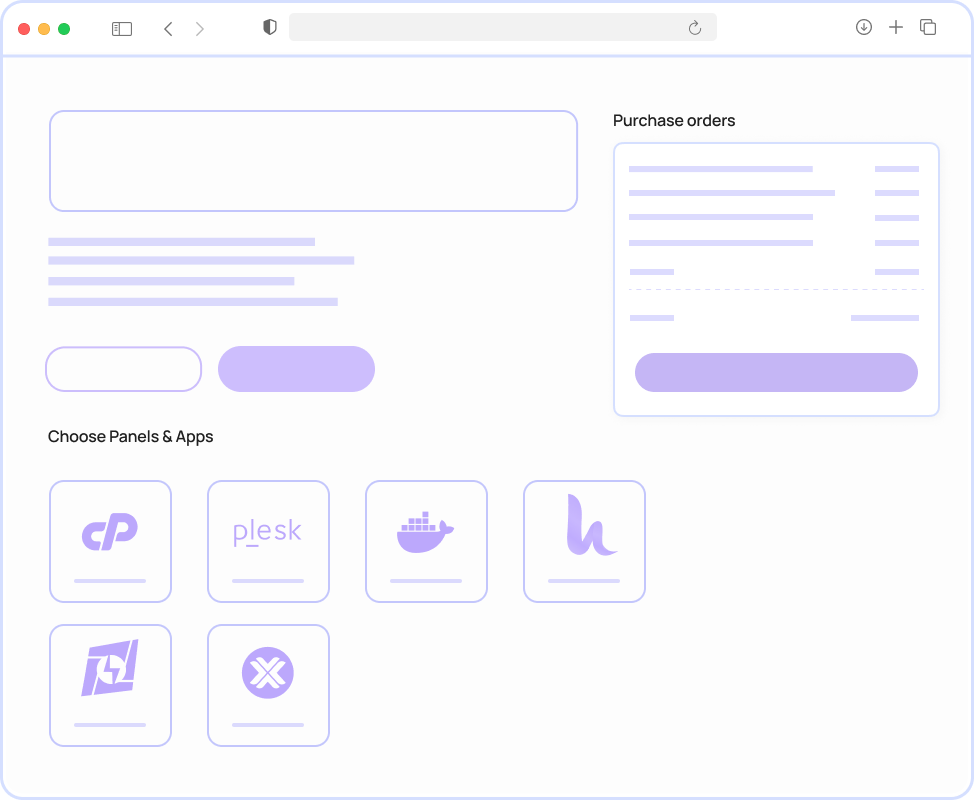Viewport: 974px width, 800px height.
Task: Open a new tab with plus icon
Action: point(896,27)
